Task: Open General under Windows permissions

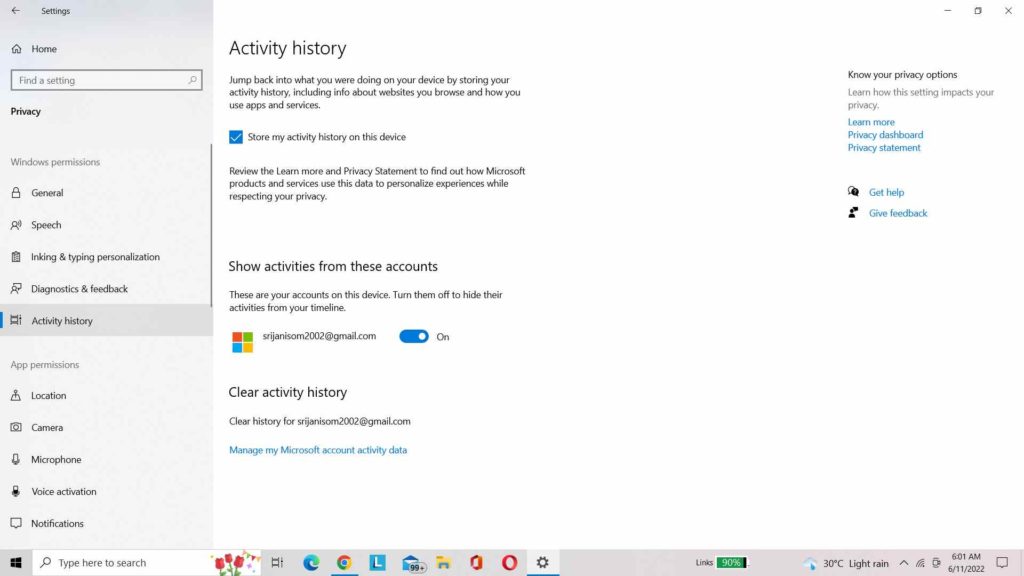Action: point(48,192)
